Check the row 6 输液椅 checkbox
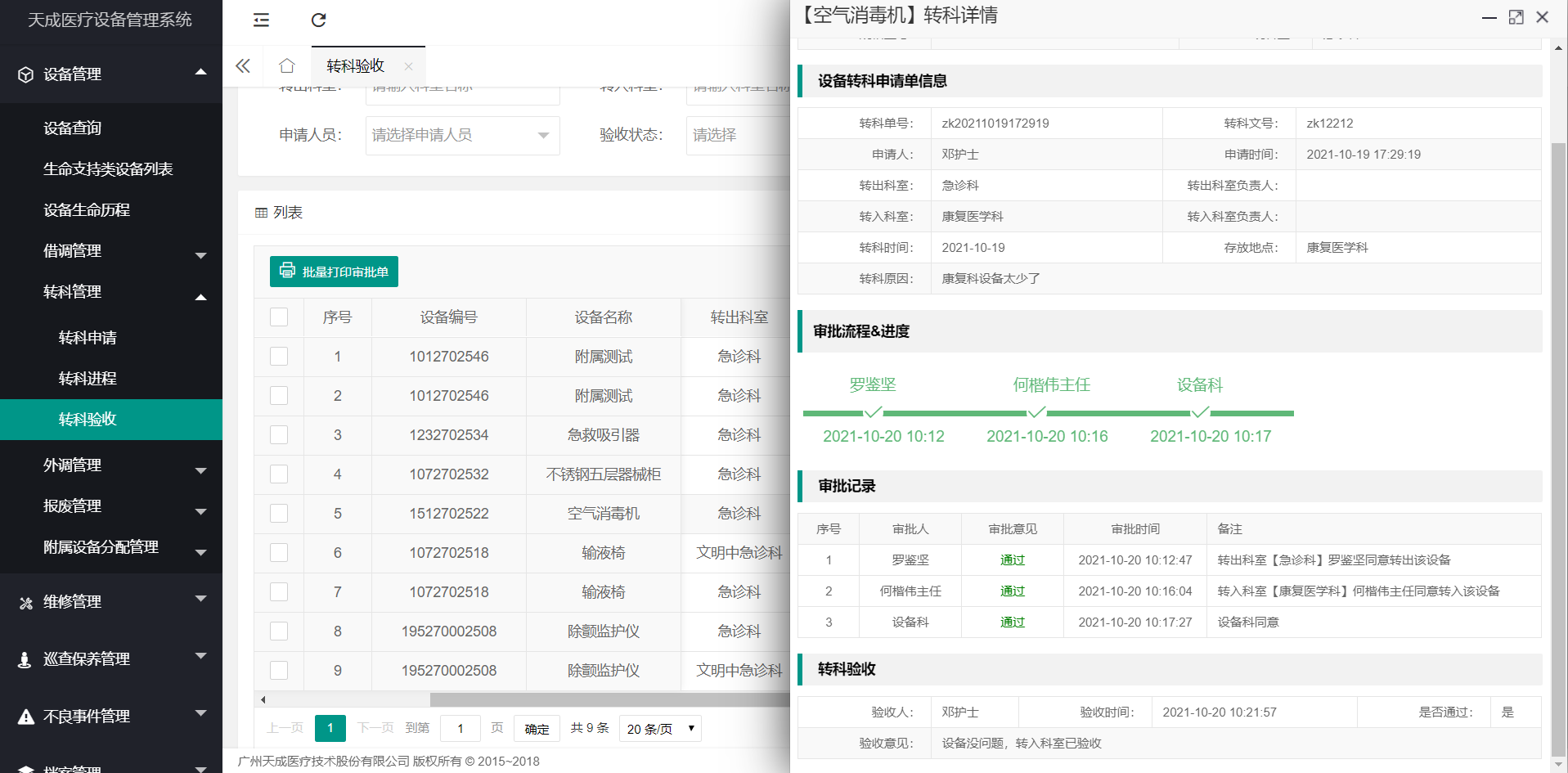This screenshot has height=773, width=1568. (x=279, y=553)
